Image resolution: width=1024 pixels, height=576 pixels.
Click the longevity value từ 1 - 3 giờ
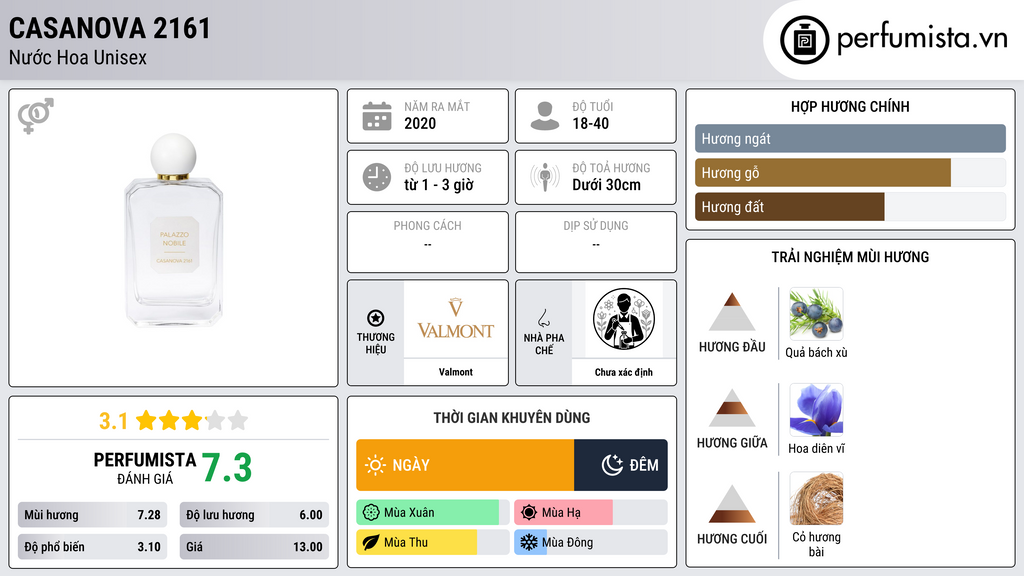(438, 185)
